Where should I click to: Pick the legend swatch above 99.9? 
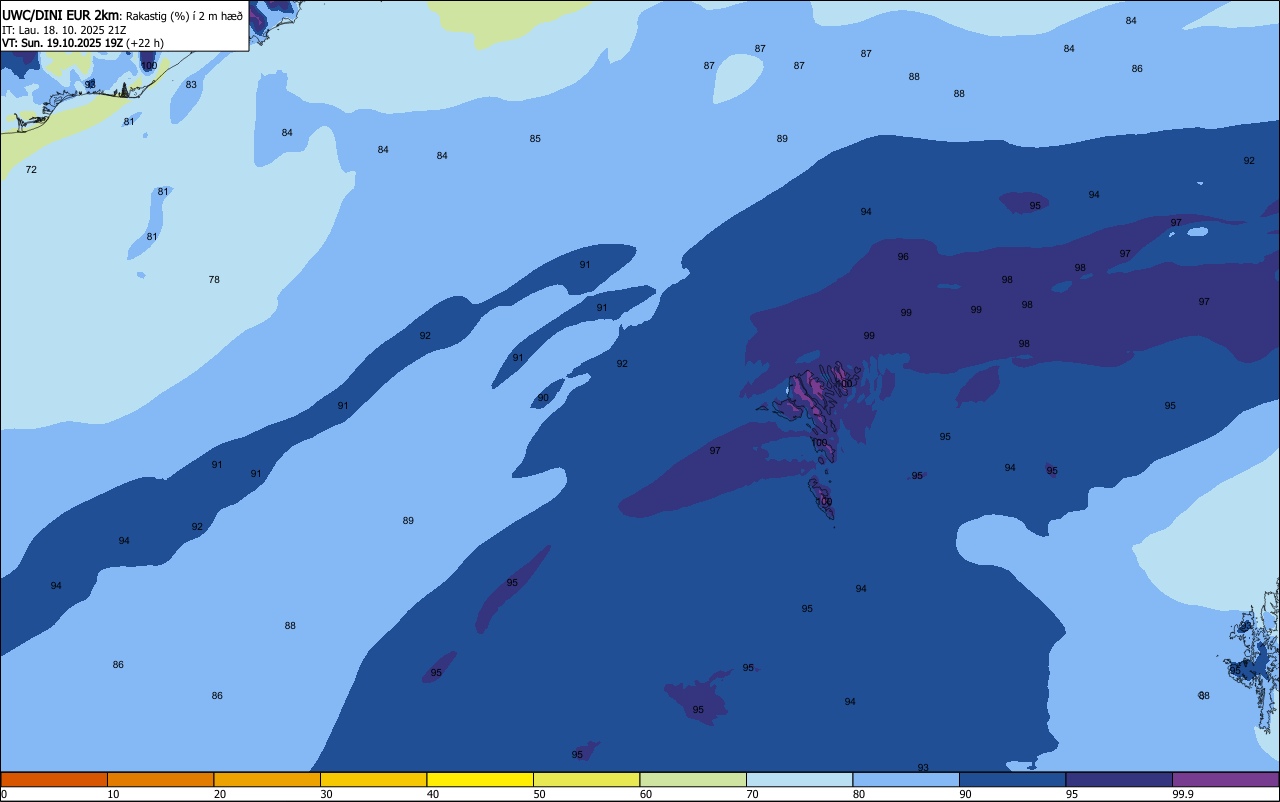(x=1225, y=779)
